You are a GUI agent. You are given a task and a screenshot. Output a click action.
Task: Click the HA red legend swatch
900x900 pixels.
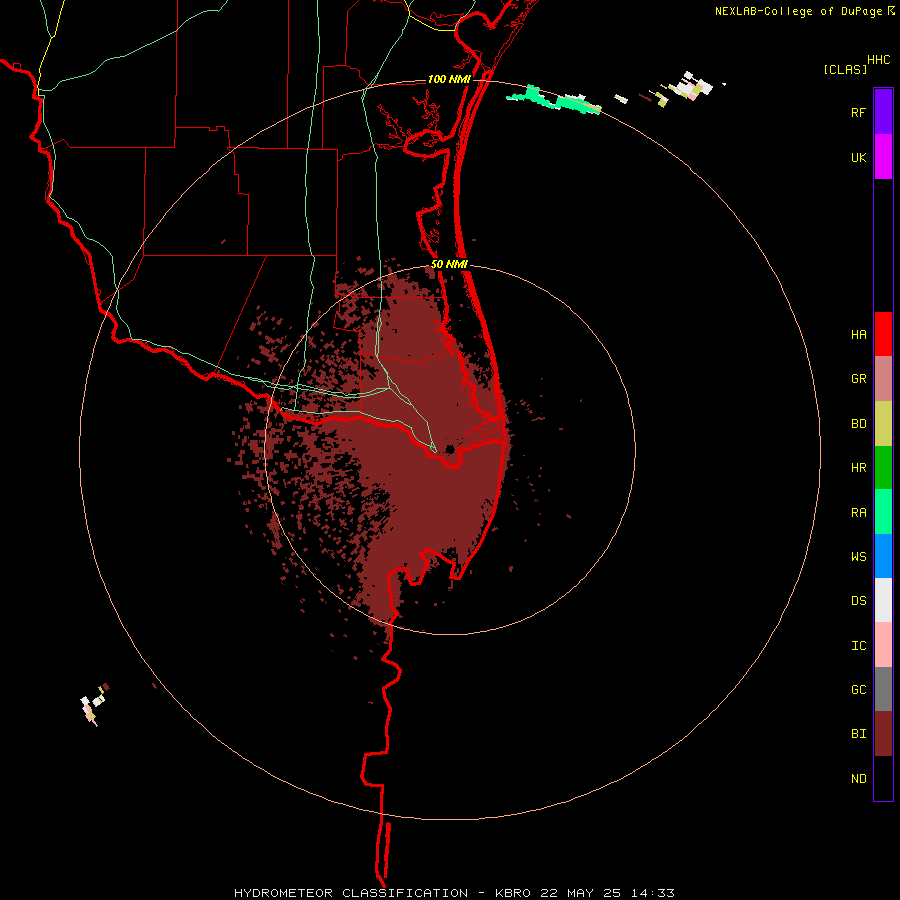[883, 334]
